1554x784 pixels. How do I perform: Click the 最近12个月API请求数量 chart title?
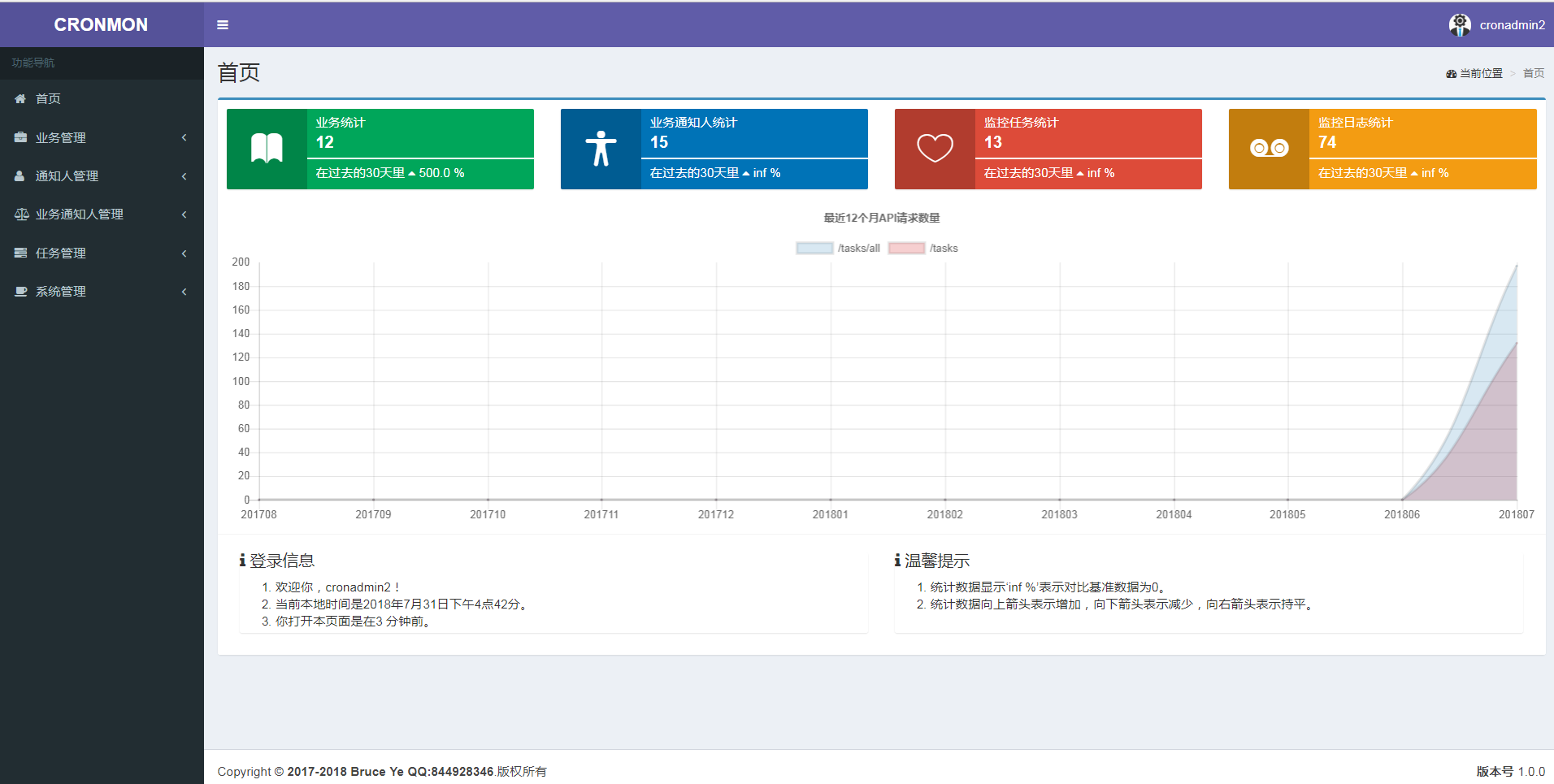[x=882, y=218]
